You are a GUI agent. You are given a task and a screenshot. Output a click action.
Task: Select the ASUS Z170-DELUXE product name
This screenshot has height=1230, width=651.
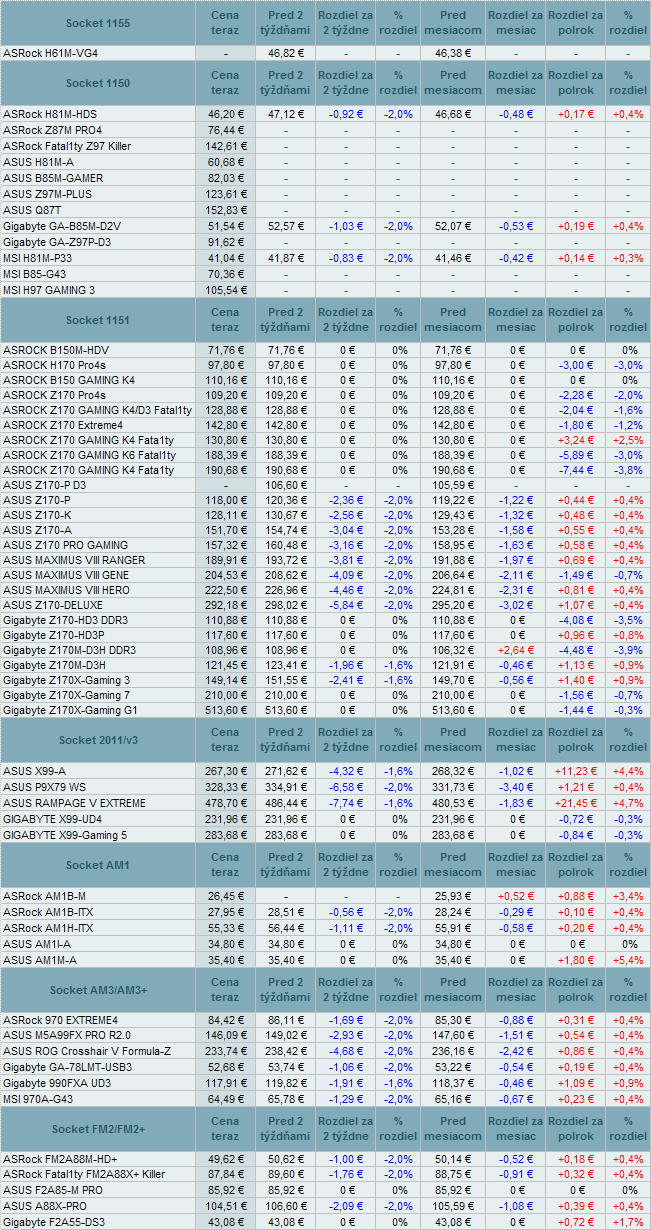pyautogui.click(x=51, y=606)
